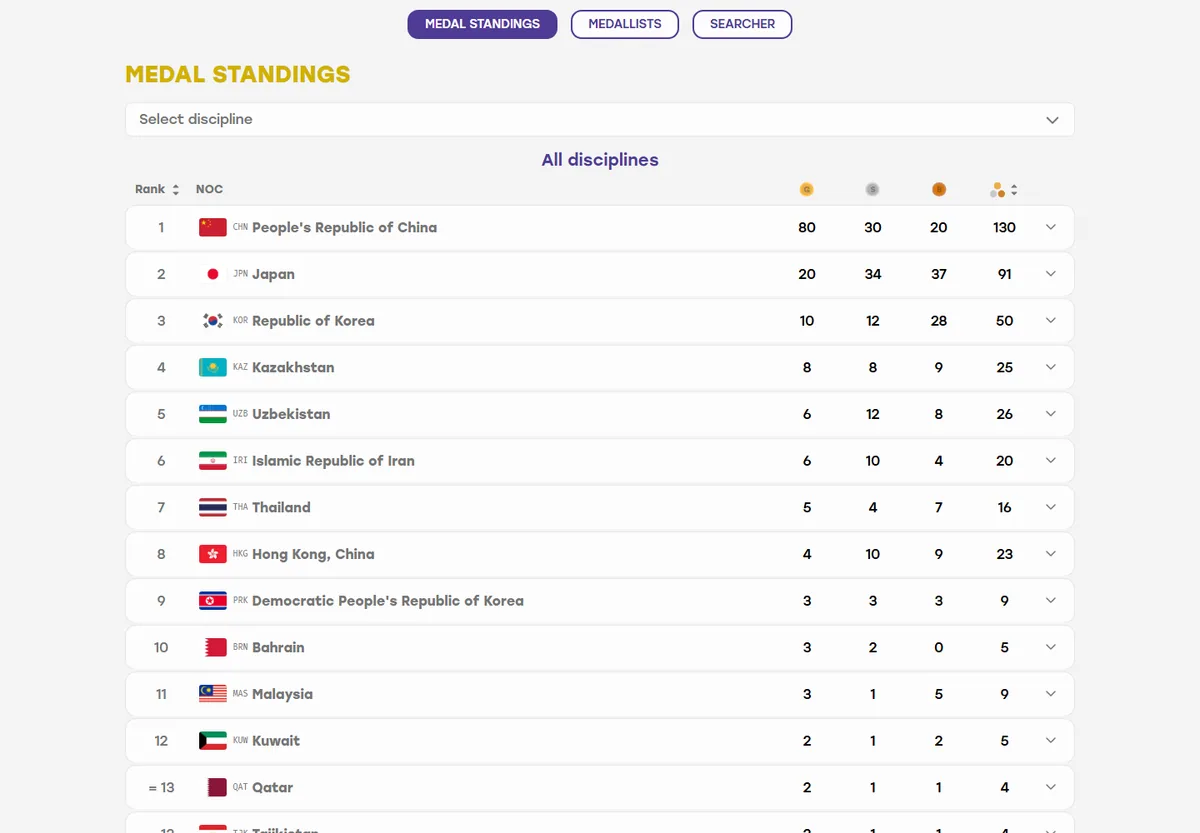Screen dimensions: 1200x833
Task: Click the Malaysia flag icon
Action: click(212, 694)
